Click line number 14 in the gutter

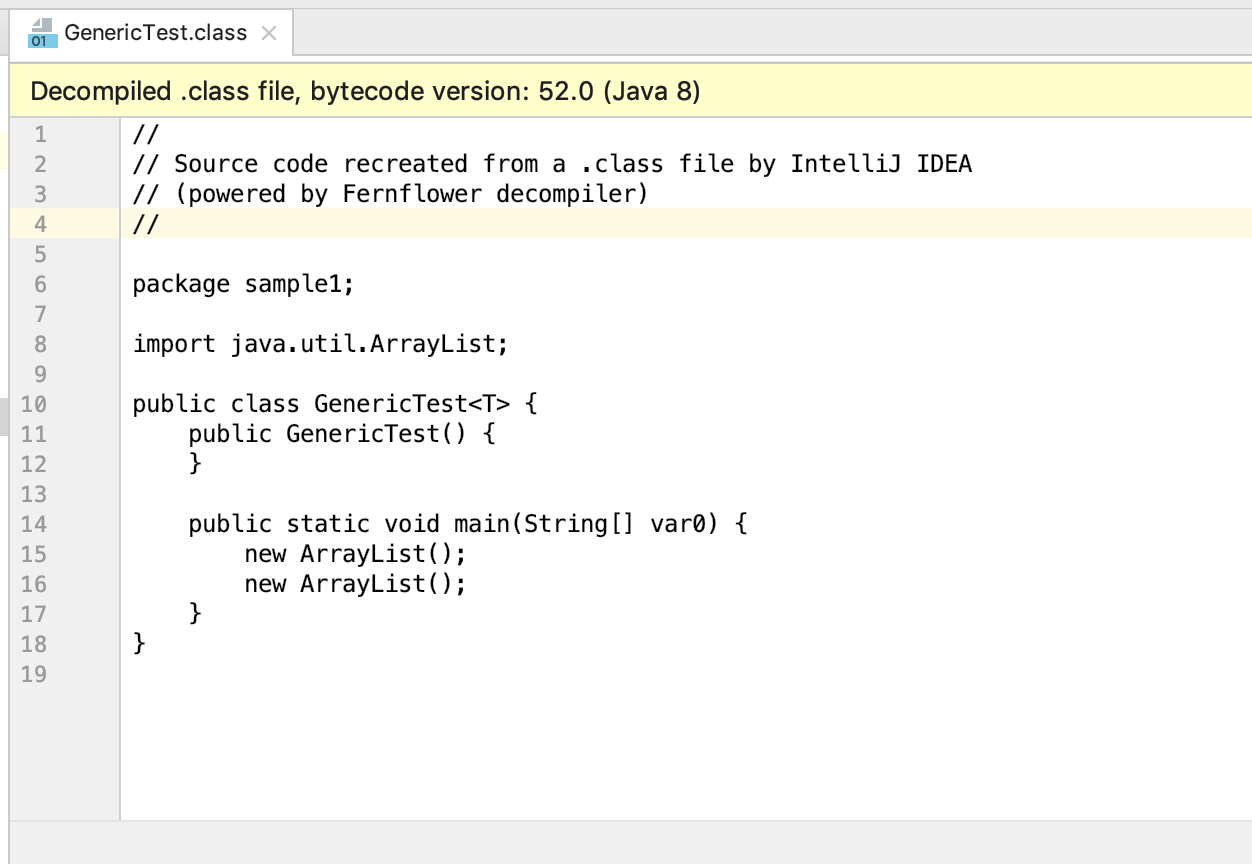(x=33, y=524)
